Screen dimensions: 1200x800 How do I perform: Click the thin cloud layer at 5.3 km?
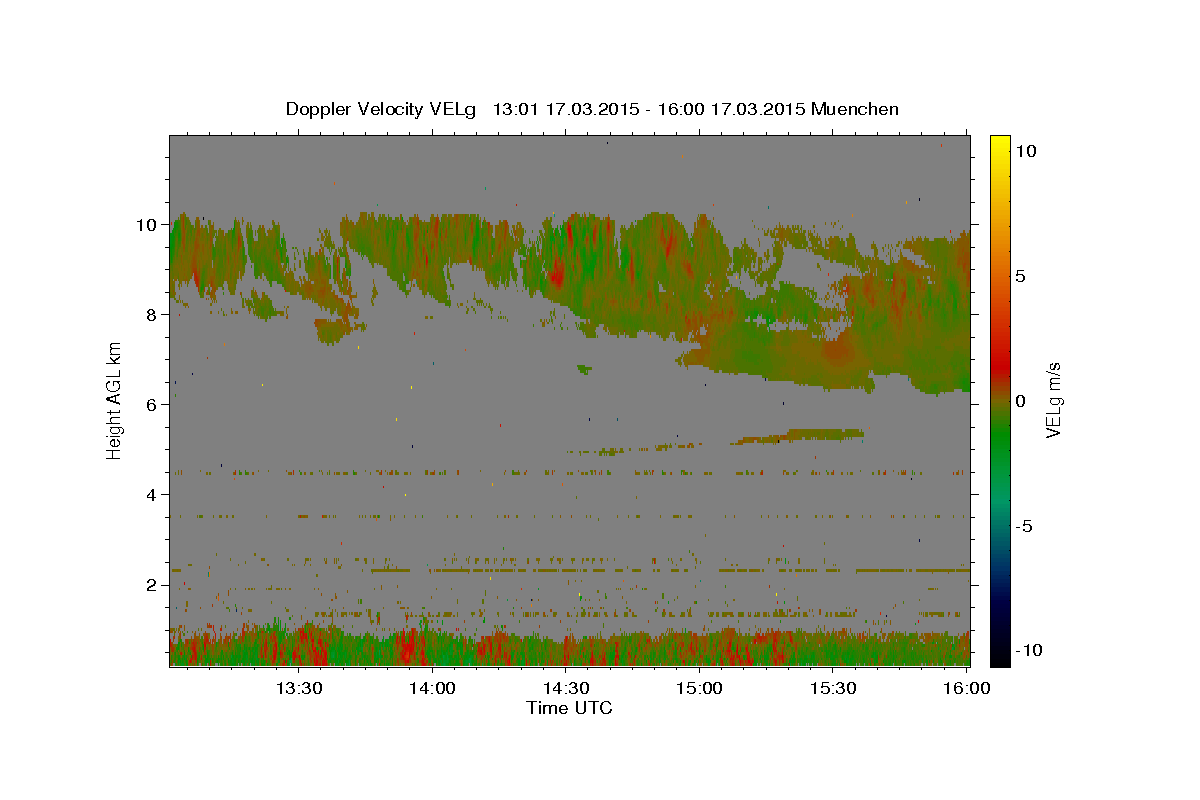click(800, 436)
